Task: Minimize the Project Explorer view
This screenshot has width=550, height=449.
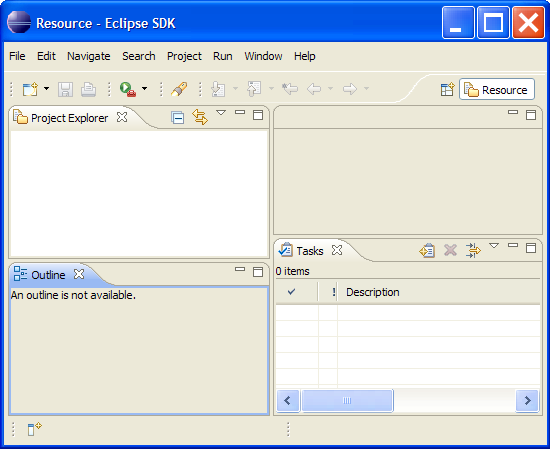Action: [x=240, y=112]
